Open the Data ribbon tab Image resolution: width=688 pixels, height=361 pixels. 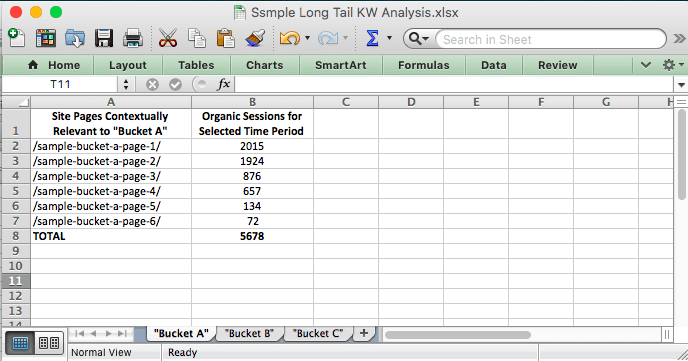[494, 65]
